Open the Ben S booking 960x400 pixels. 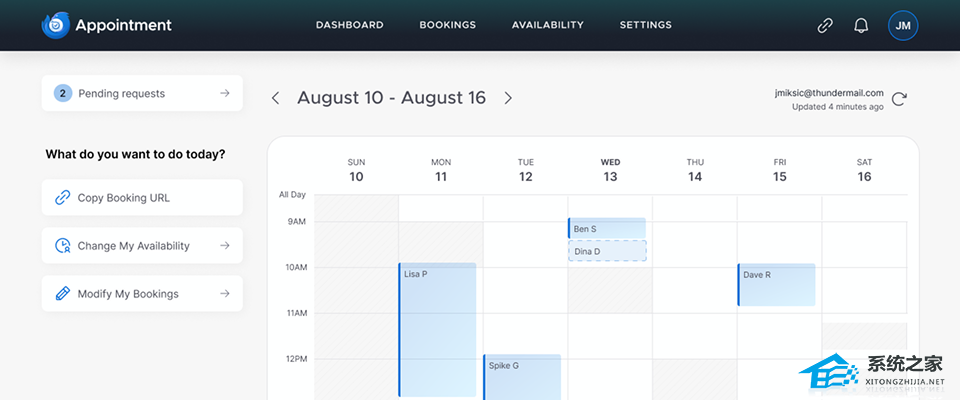607,229
